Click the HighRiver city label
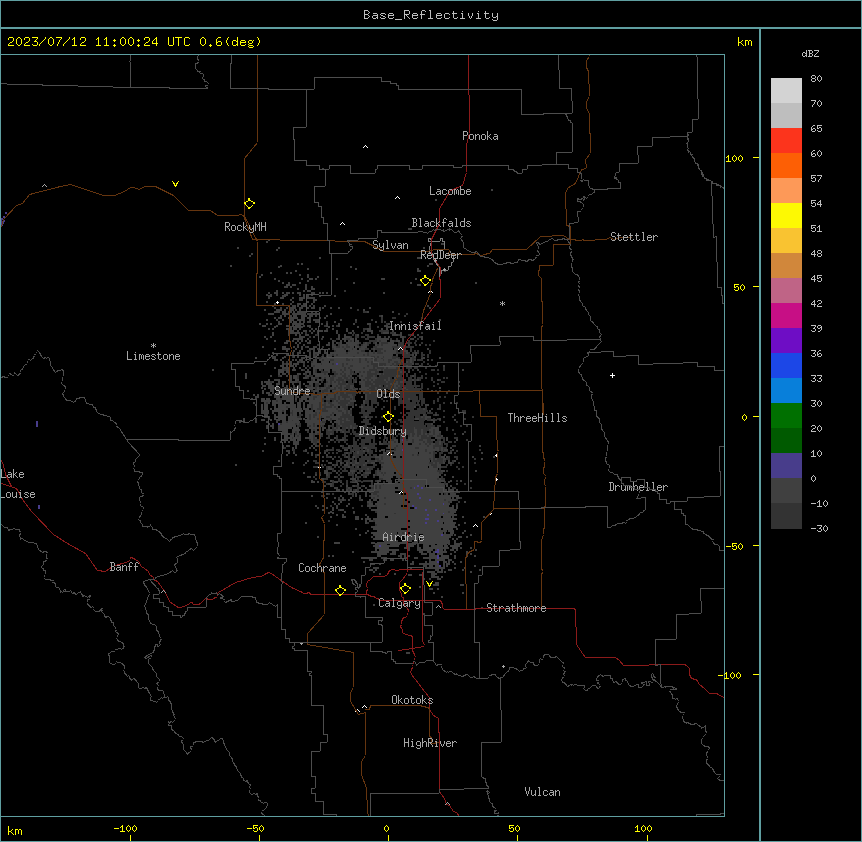The width and height of the screenshot is (862, 842). point(430,743)
